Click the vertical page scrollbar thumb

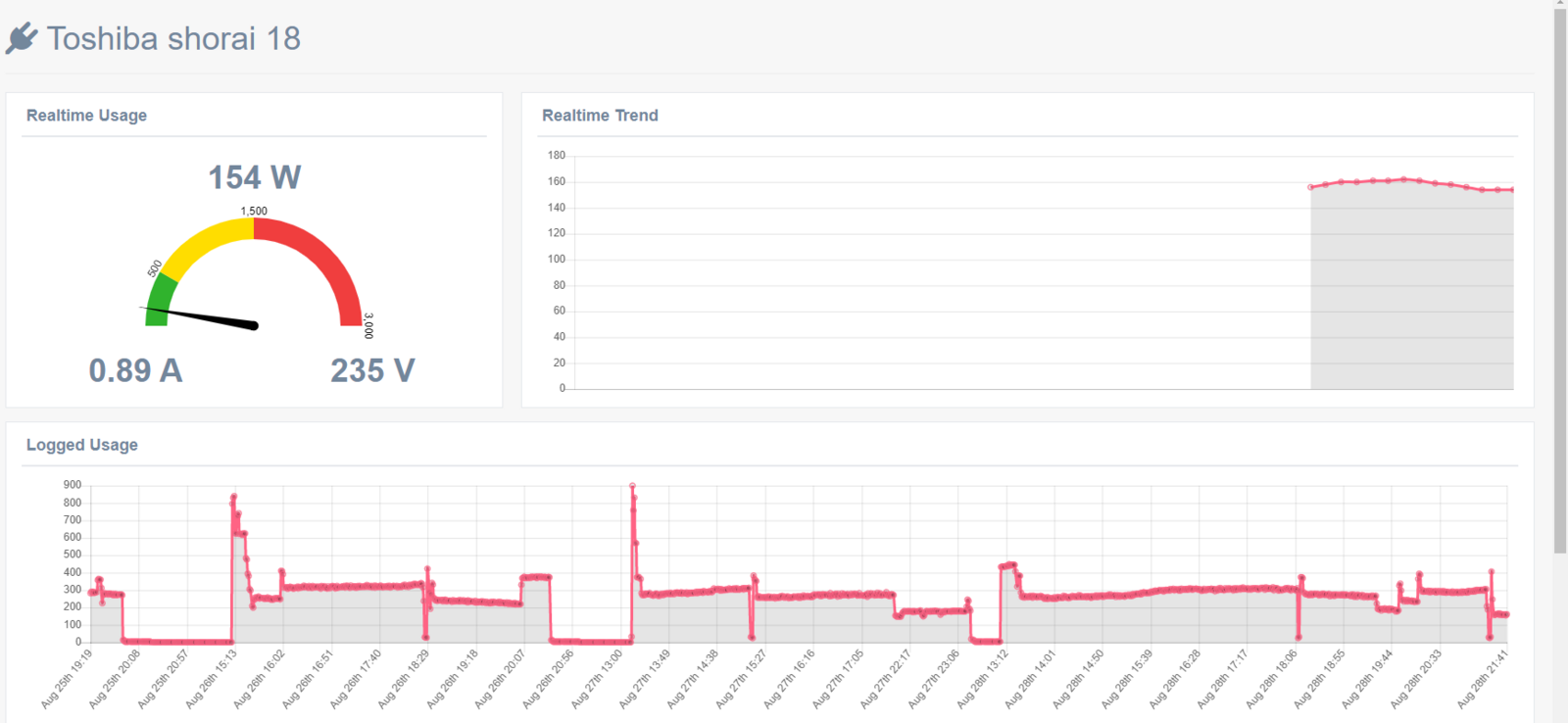(1560, 282)
